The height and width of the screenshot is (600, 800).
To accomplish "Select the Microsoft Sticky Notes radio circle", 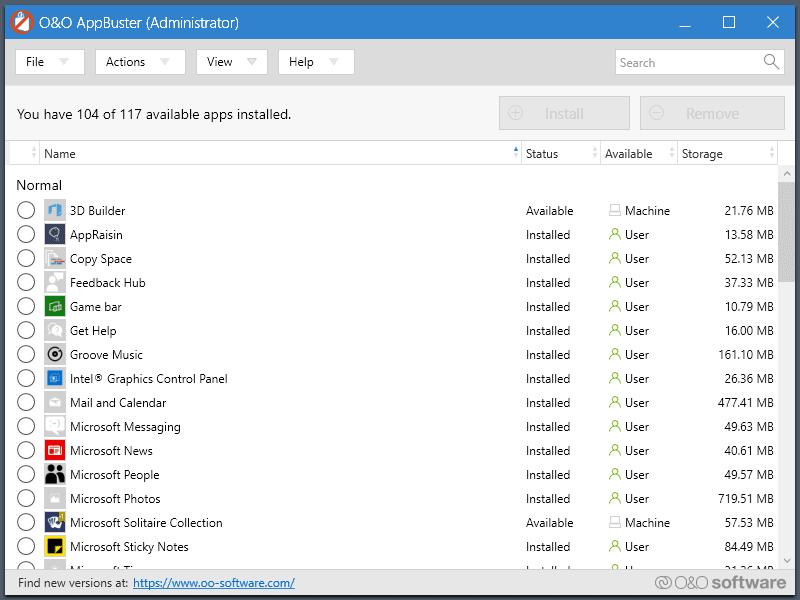I will (x=26, y=546).
